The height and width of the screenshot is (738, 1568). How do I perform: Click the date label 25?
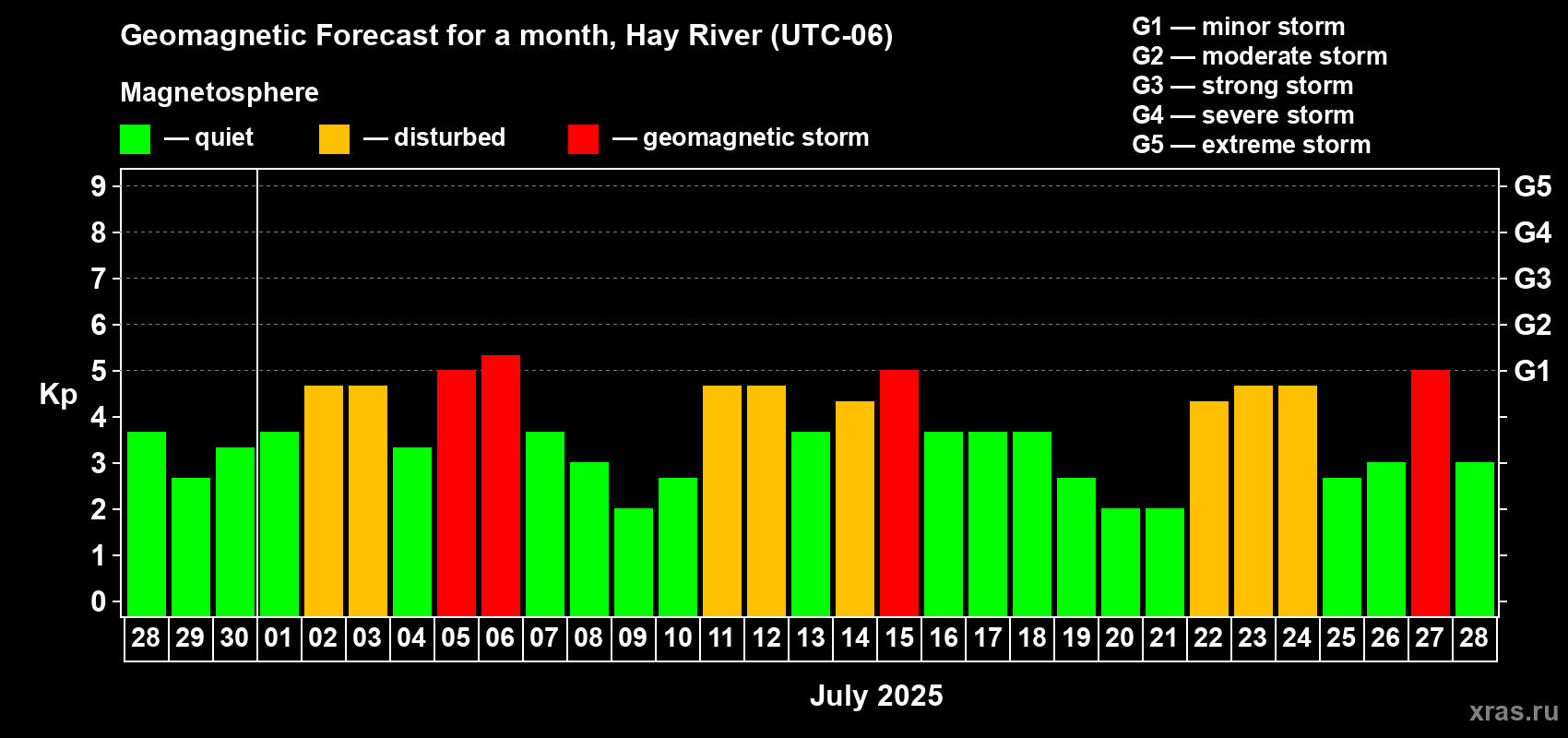pyautogui.click(x=1341, y=638)
